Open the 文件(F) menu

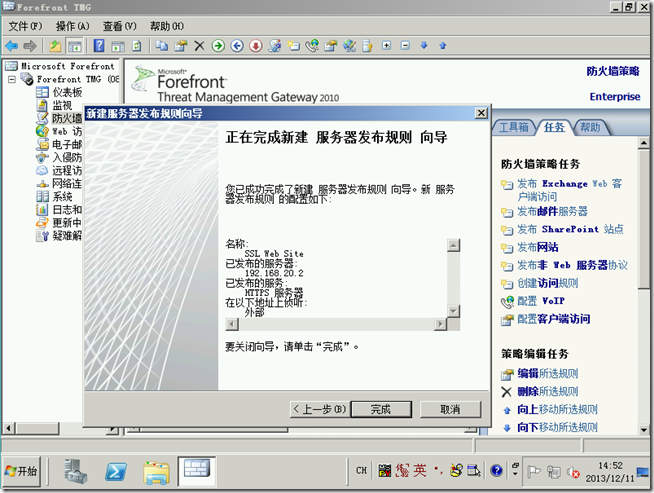coord(25,26)
